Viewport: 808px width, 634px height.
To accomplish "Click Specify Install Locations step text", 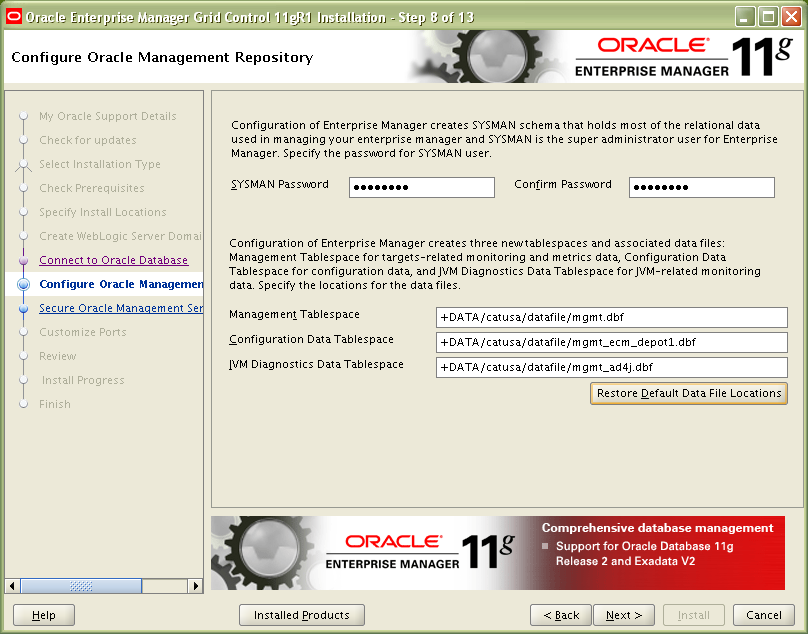I will tap(103, 212).
